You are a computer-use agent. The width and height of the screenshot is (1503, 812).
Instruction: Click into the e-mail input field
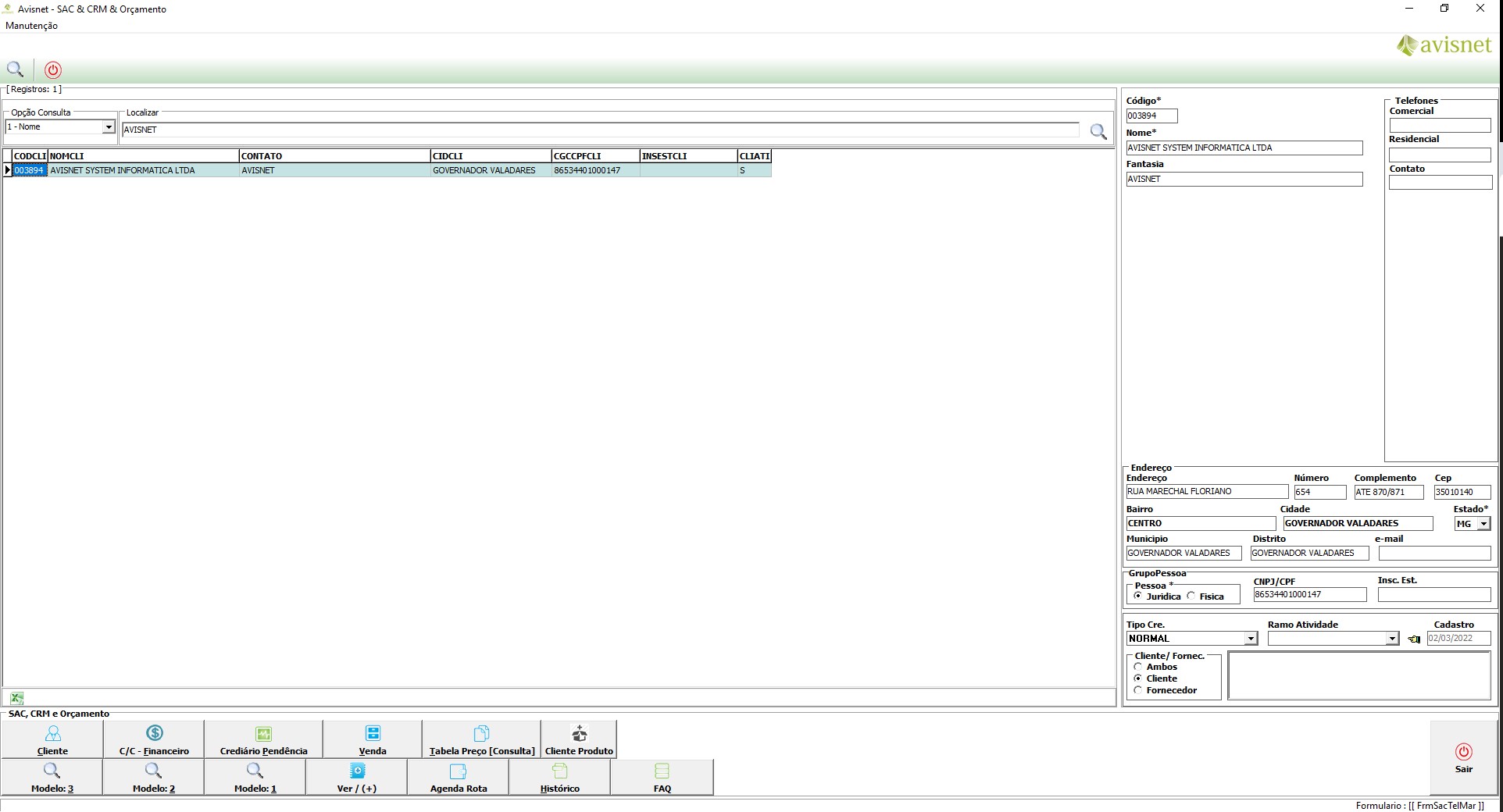coord(1434,554)
